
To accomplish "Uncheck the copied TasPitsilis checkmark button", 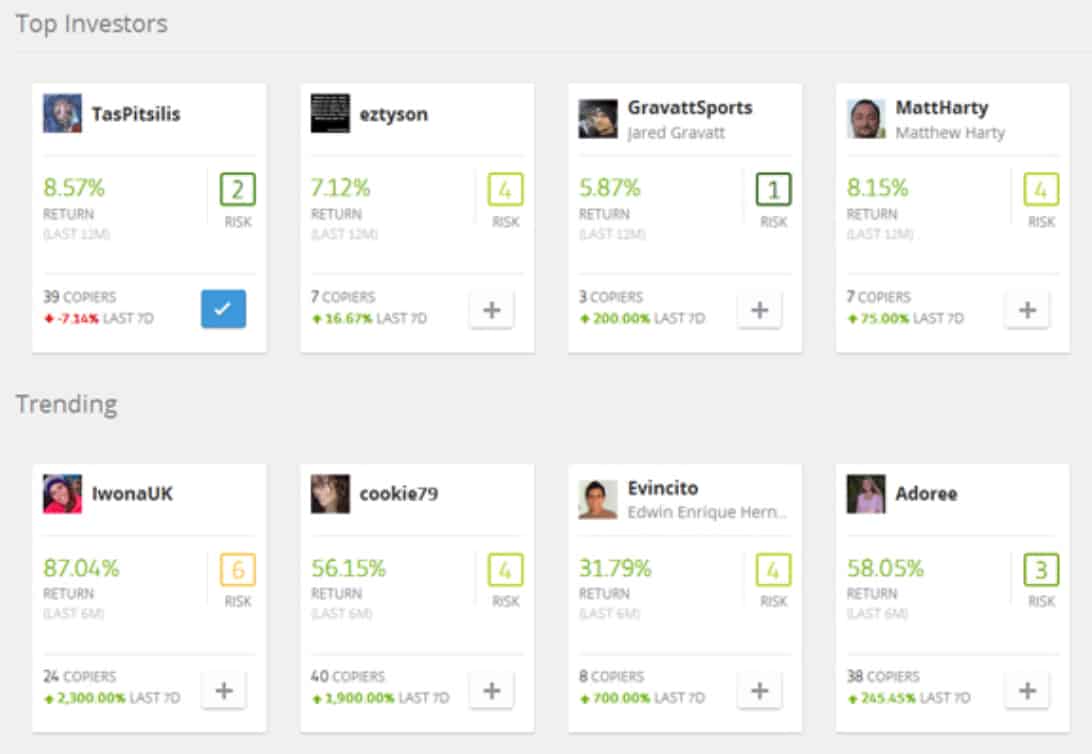I will pos(224,308).
